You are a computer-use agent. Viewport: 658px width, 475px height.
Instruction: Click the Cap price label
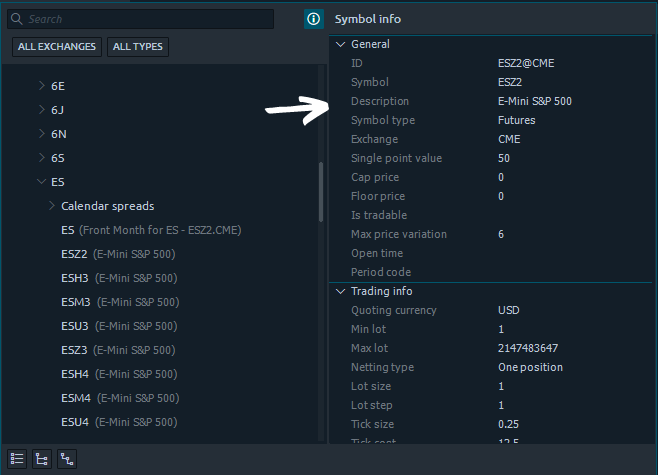tap(375, 177)
